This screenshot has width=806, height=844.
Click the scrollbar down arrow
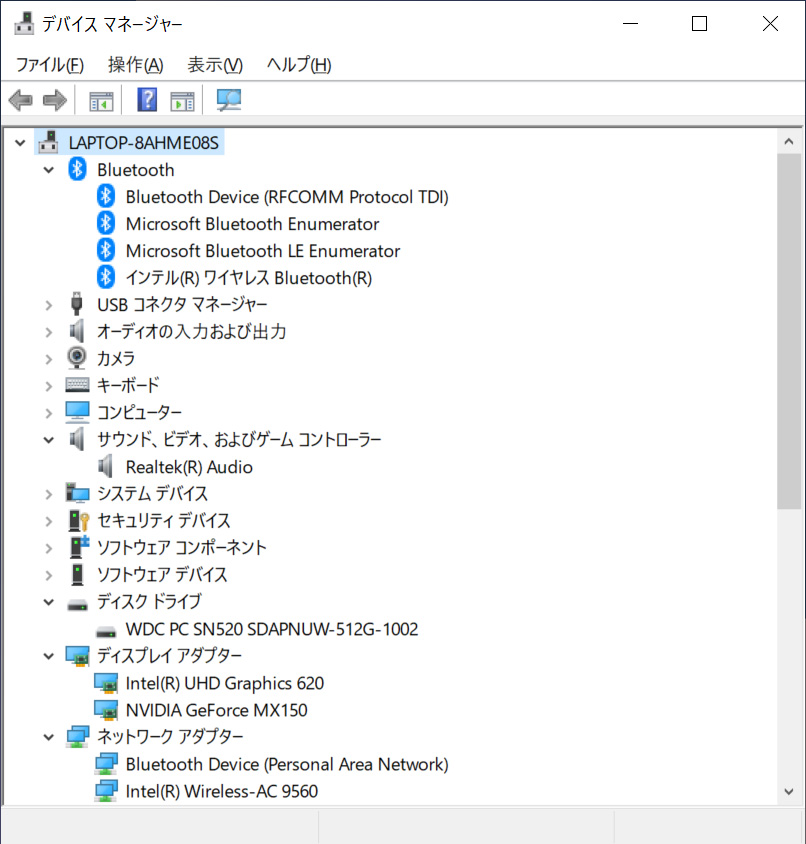pyautogui.click(x=789, y=790)
